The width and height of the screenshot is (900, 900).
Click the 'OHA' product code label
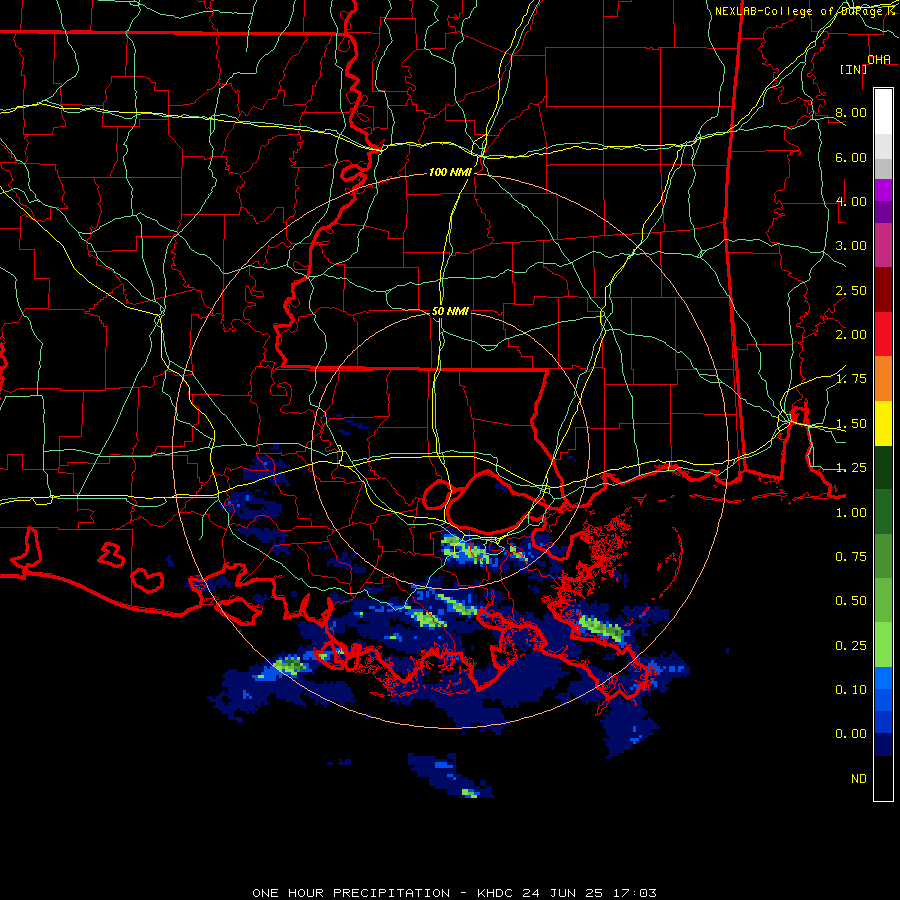click(x=879, y=60)
